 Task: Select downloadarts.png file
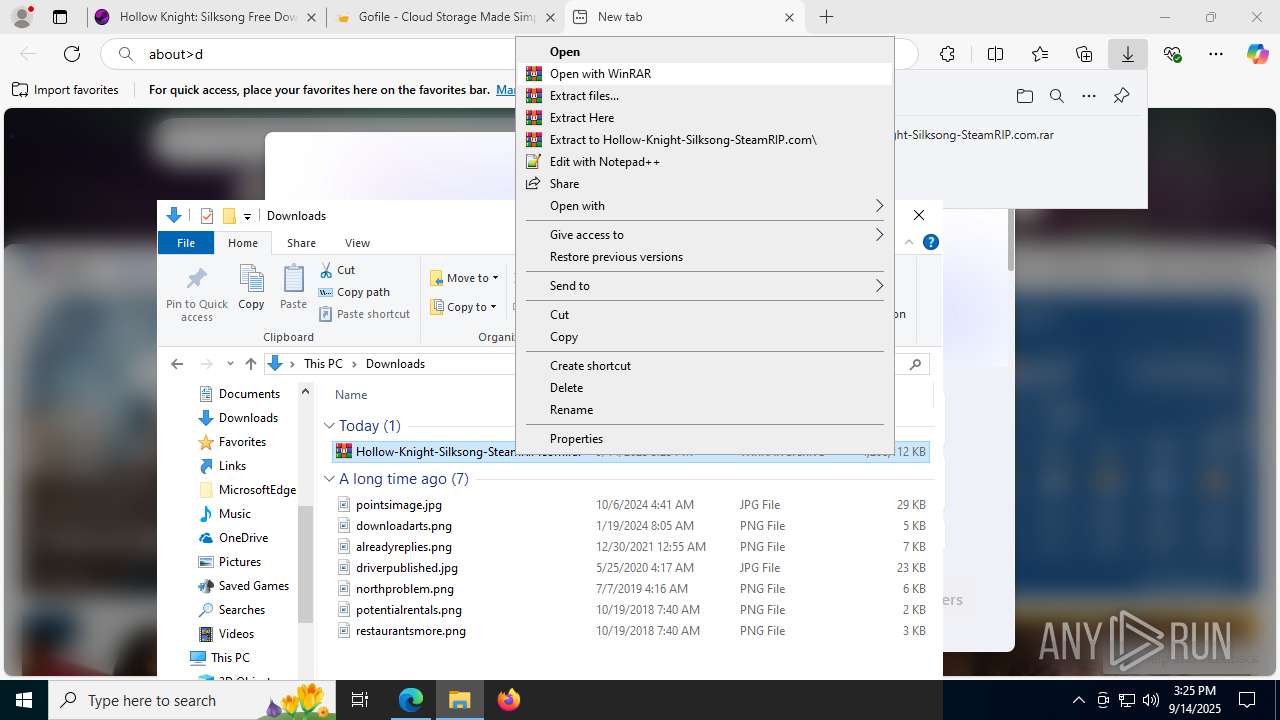(403, 526)
